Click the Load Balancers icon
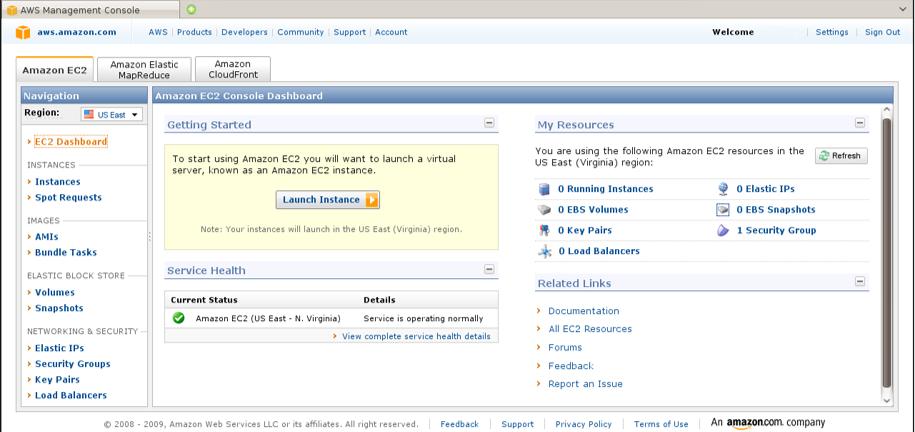The width and height of the screenshot is (915, 432). pyautogui.click(x=544, y=251)
